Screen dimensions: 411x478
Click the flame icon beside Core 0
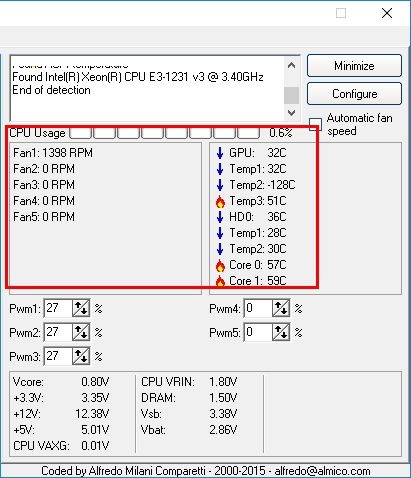pyautogui.click(x=220, y=266)
